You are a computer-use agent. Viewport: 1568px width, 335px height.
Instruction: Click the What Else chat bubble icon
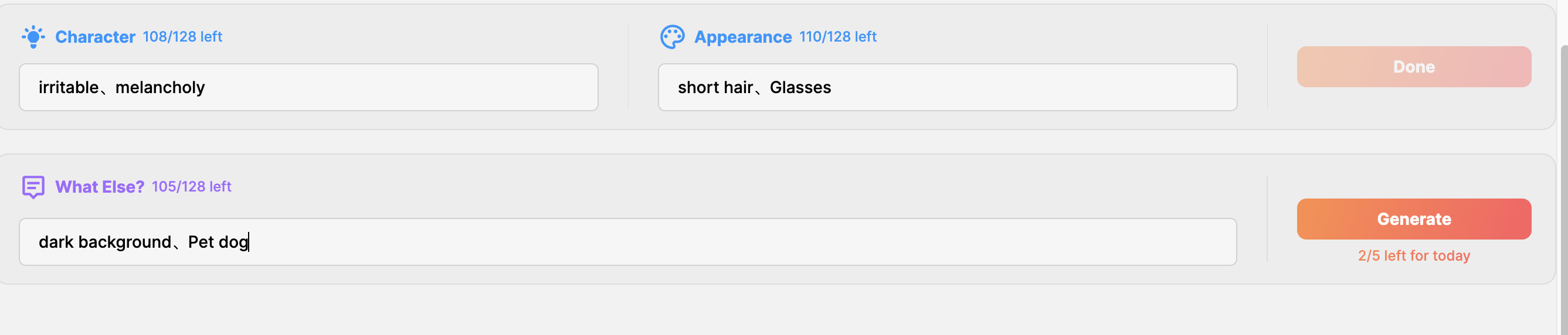33,187
